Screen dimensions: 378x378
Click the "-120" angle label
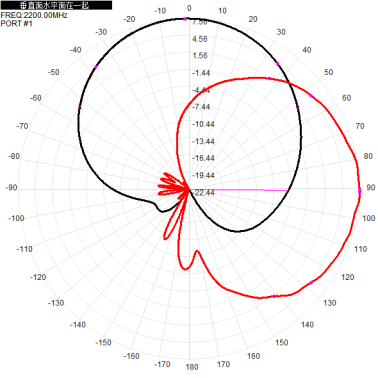click(38, 277)
